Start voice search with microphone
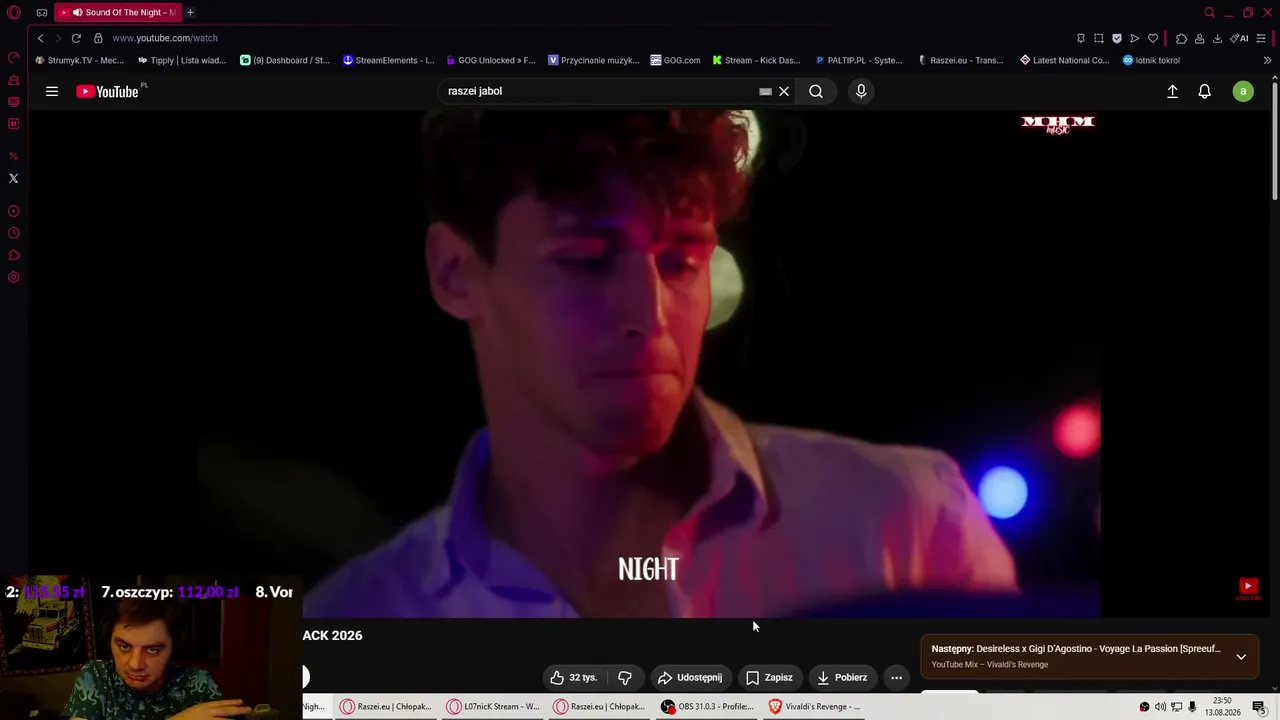 point(861,91)
